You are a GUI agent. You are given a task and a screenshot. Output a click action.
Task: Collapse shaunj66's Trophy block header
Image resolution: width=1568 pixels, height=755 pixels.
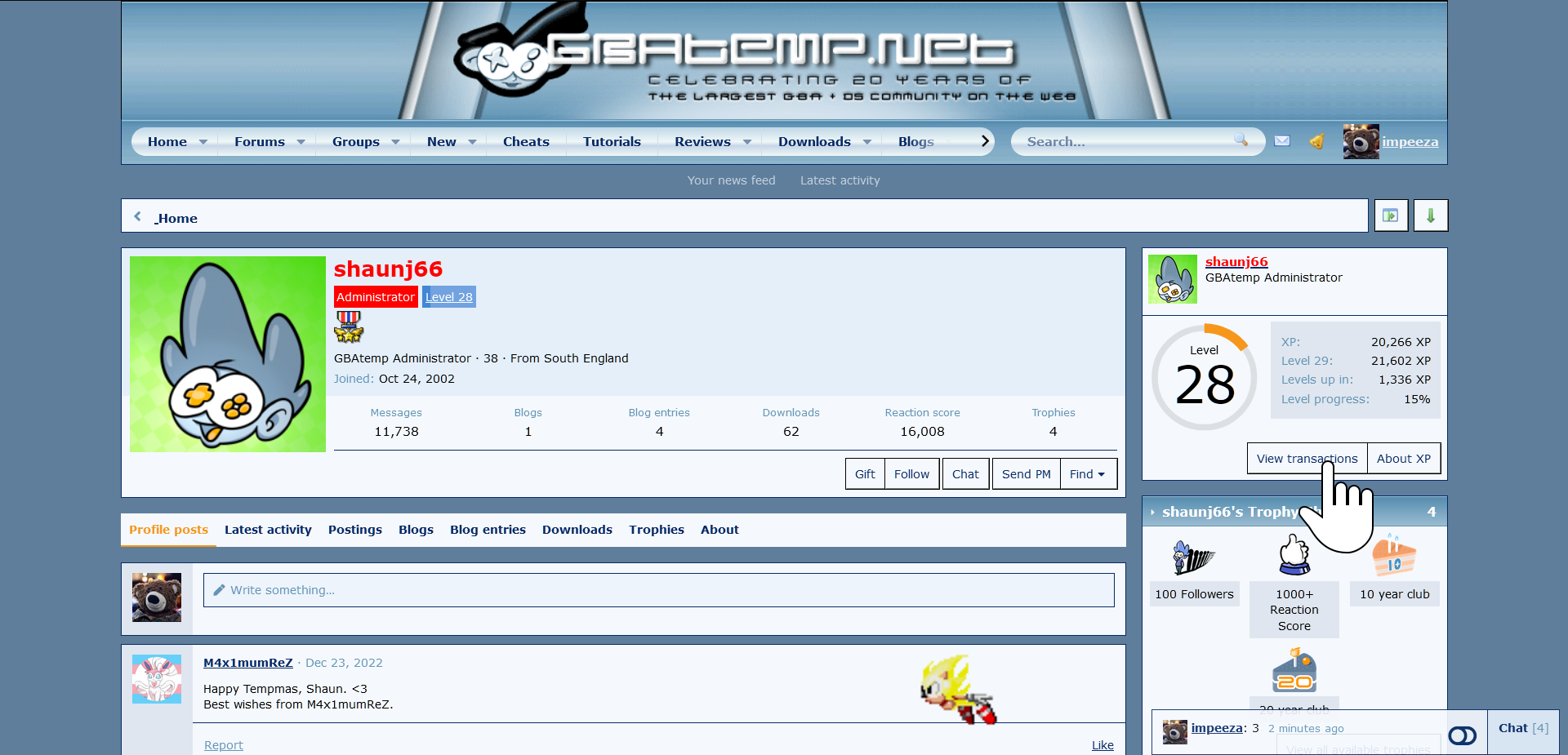point(1152,513)
